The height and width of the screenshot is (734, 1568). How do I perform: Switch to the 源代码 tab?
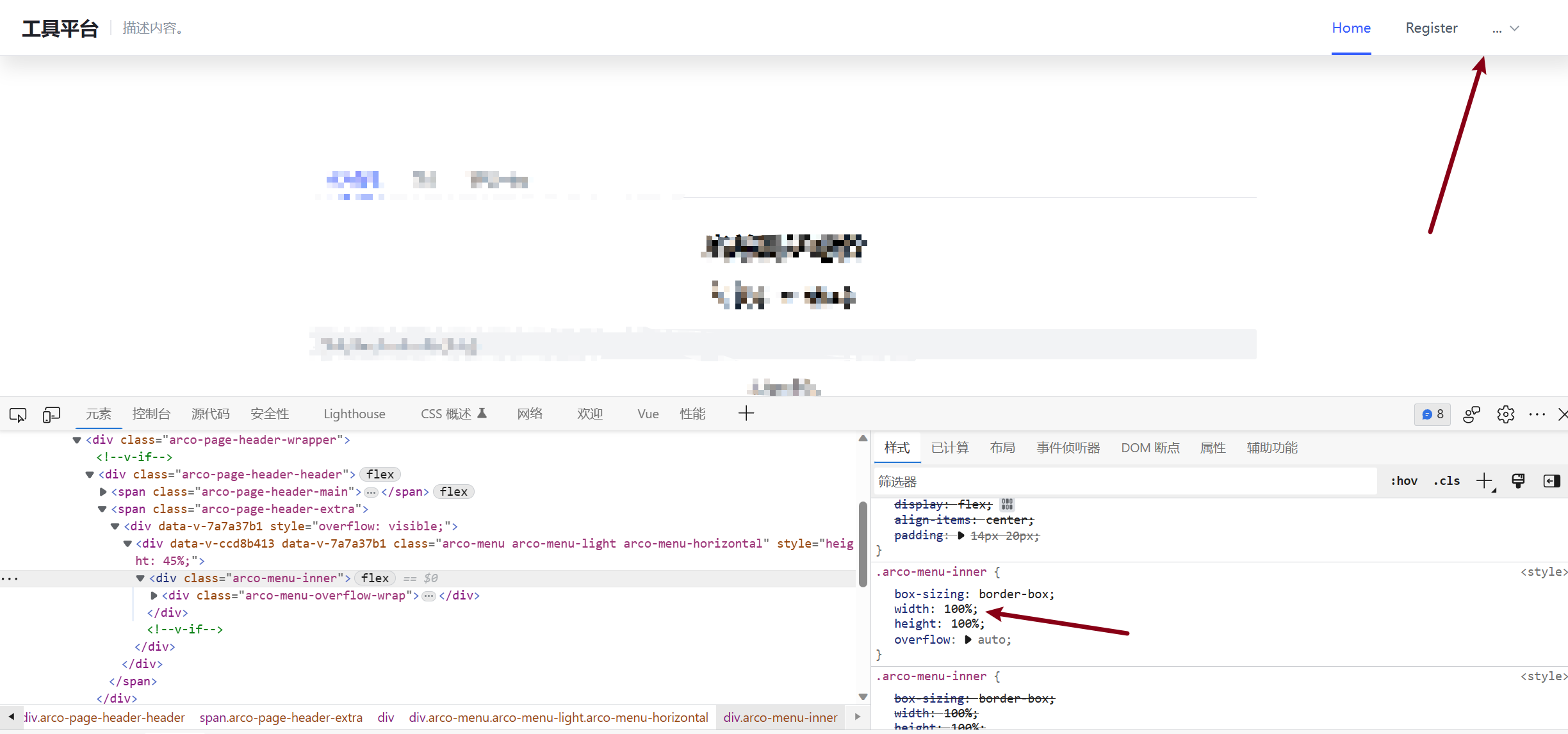(x=210, y=414)
